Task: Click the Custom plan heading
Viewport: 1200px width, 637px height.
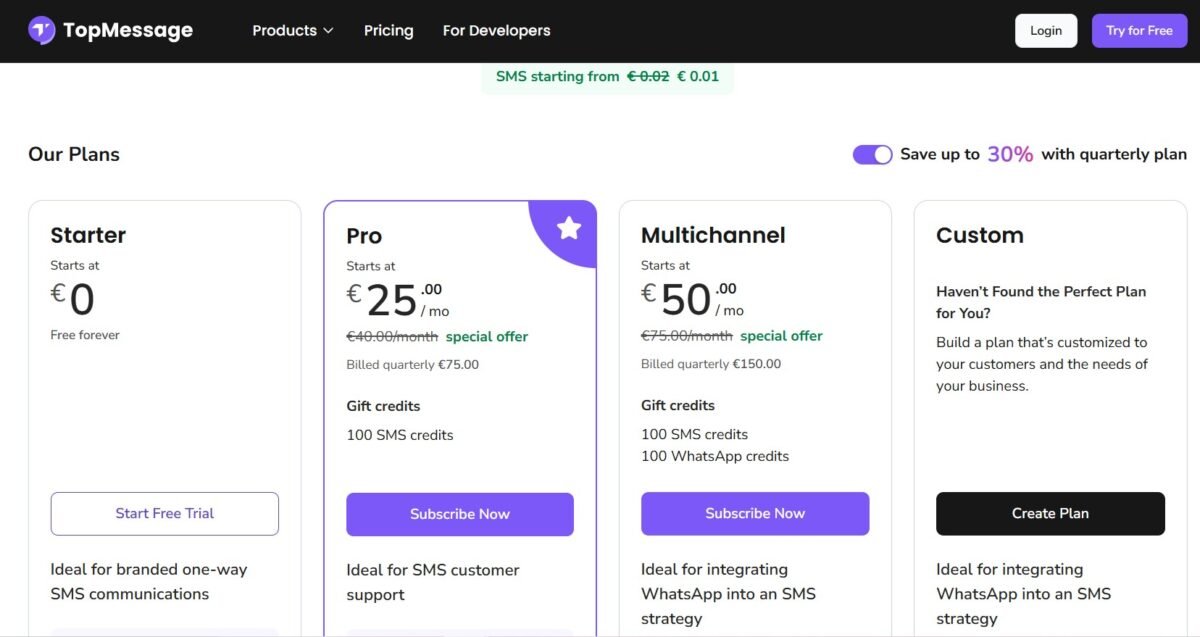Action: point(979,235)
